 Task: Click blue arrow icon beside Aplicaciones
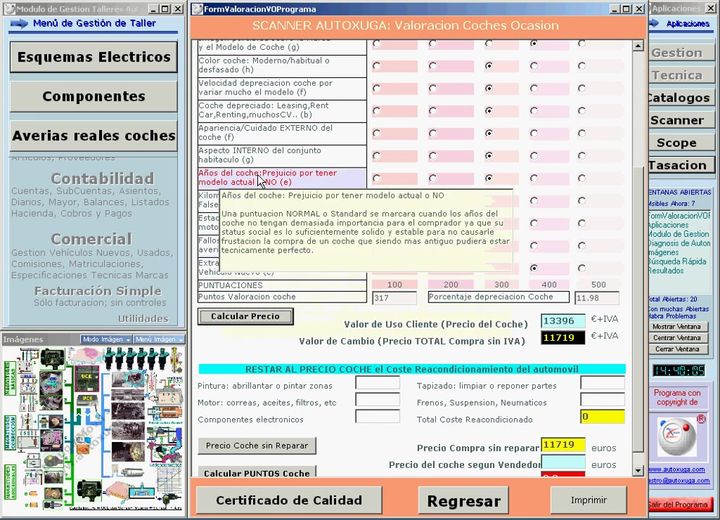pyautogui.click(x=654, y=23)
